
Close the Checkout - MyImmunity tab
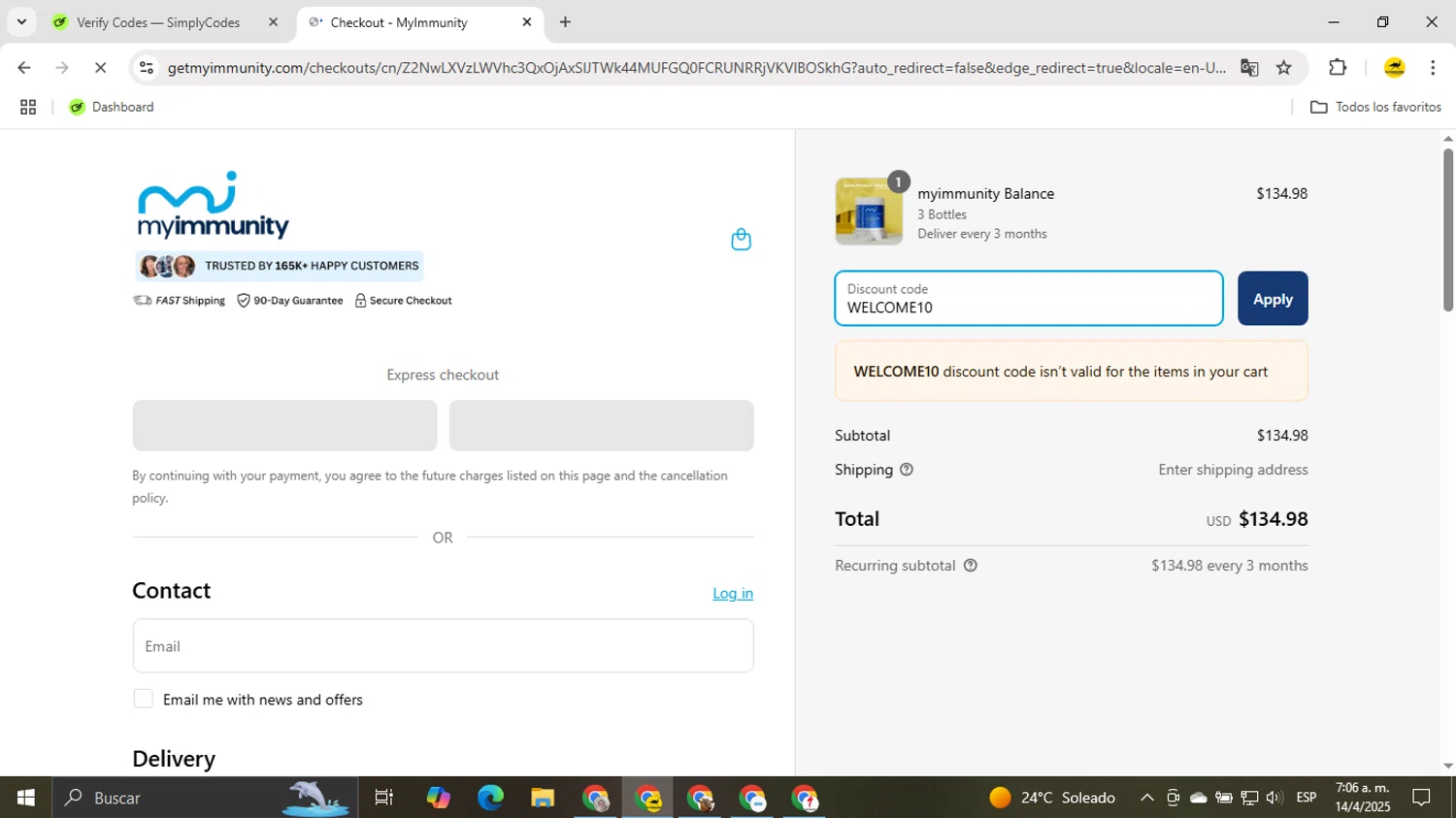pyautogui.click(x=527, y=21)
